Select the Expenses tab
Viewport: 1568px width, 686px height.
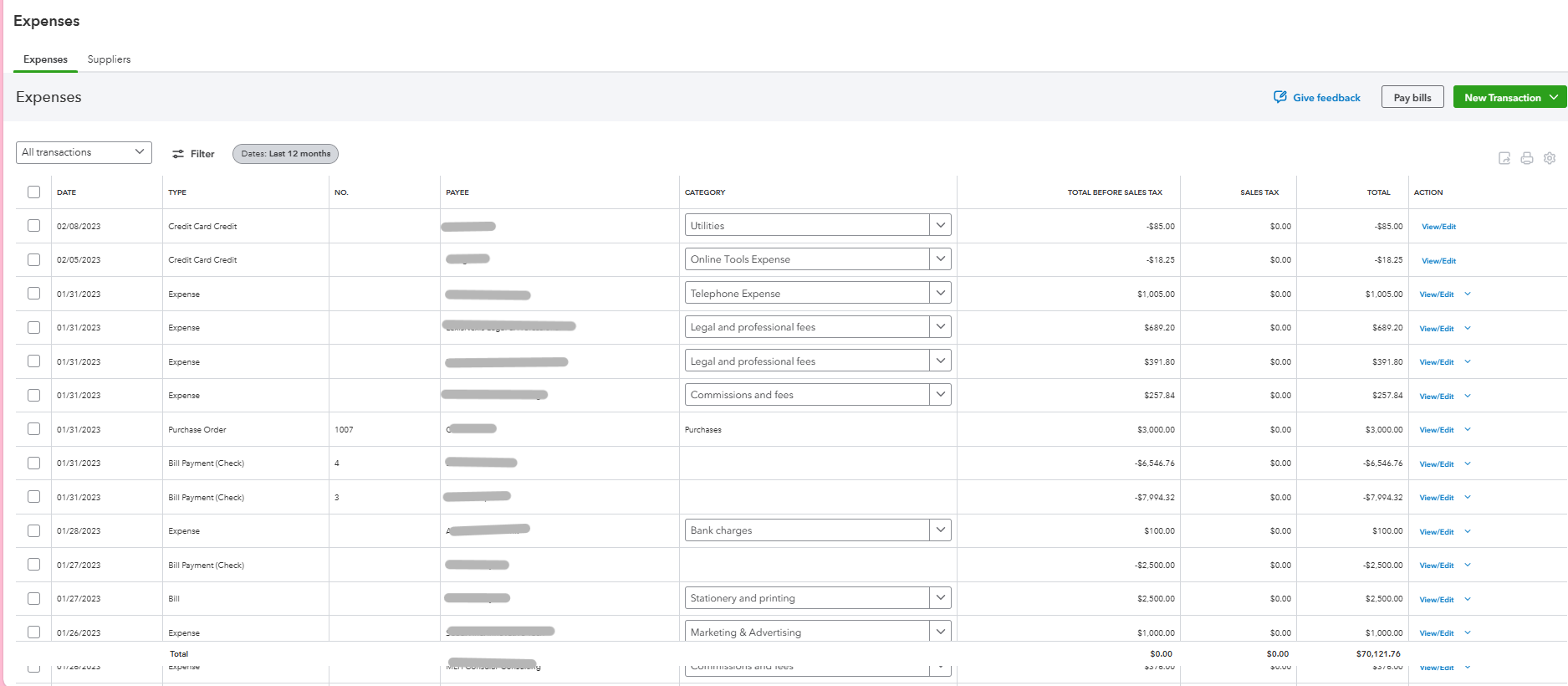point(45,59)
